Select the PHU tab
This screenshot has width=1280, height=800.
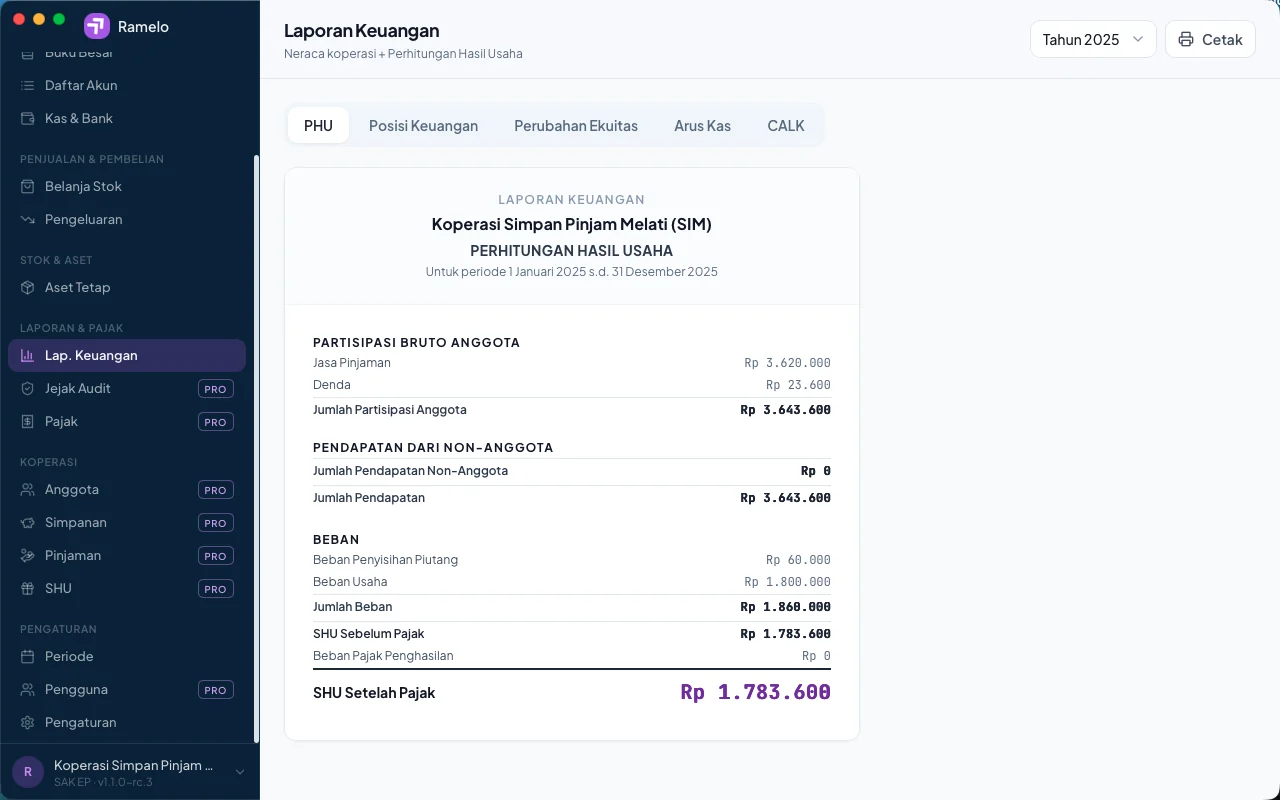pyautogui.click(x=318, y=125)
